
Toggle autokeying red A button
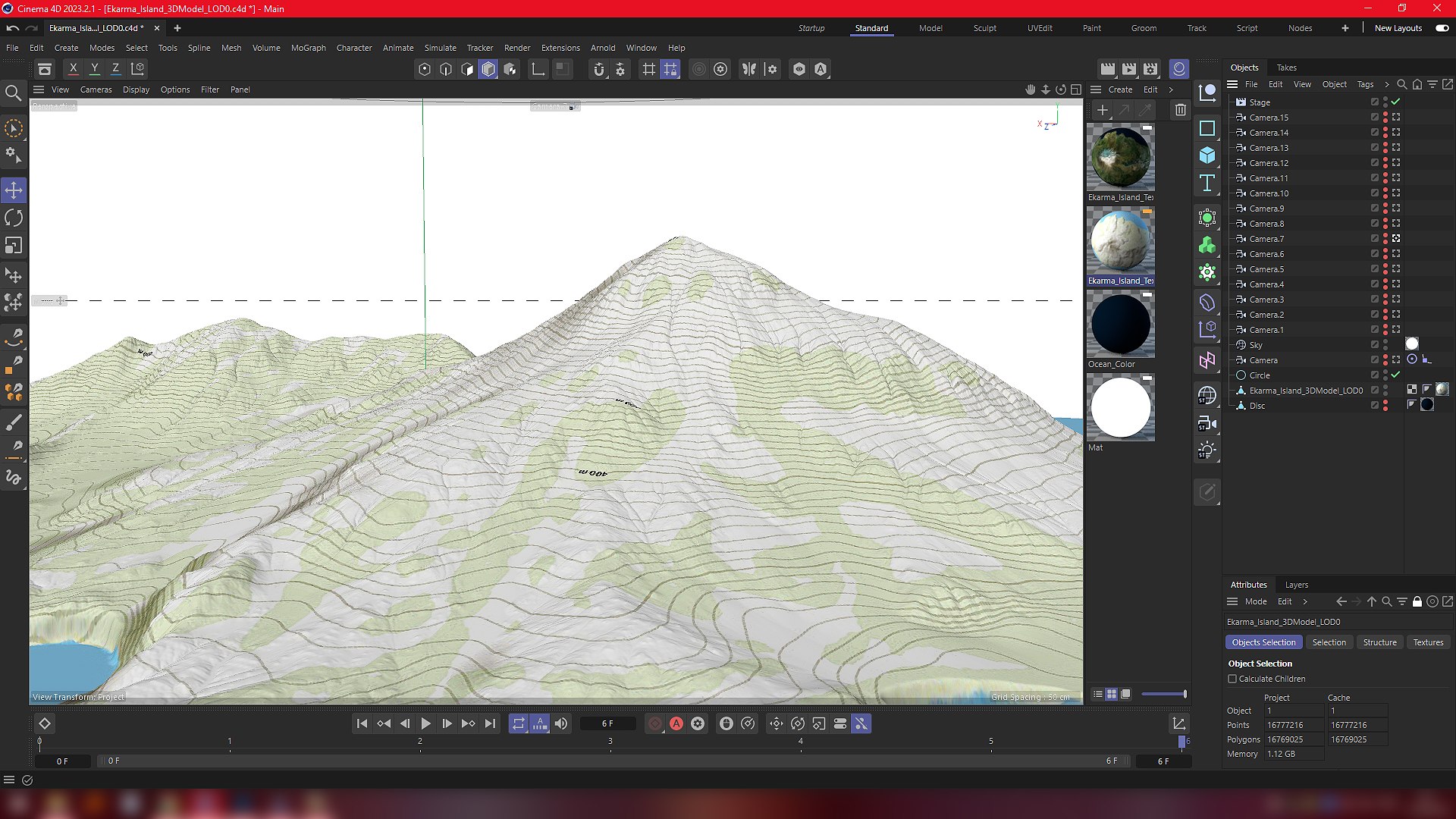pyautogui.click(x=676, y=723)
